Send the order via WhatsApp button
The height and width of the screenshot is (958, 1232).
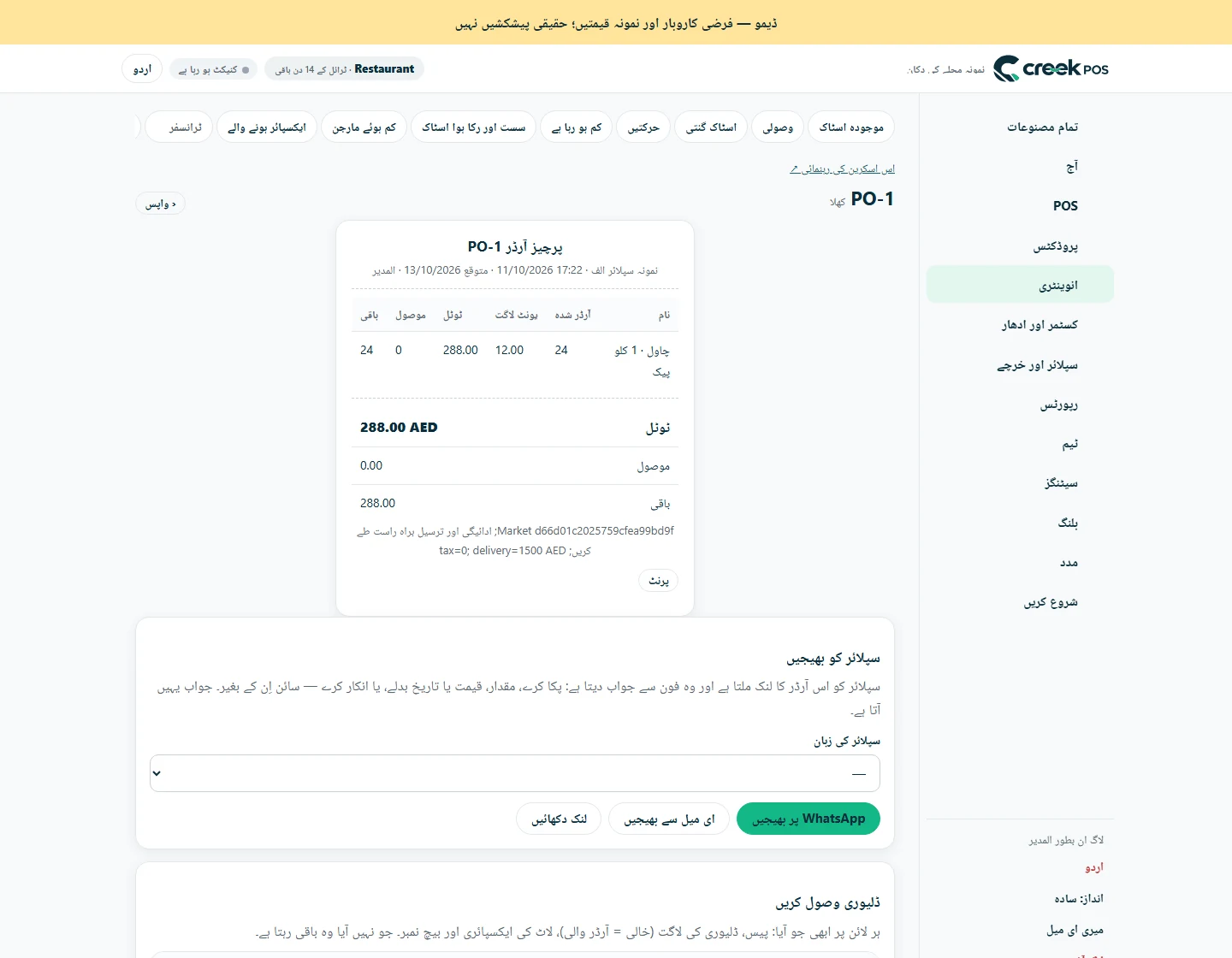(x=808, y=819)
